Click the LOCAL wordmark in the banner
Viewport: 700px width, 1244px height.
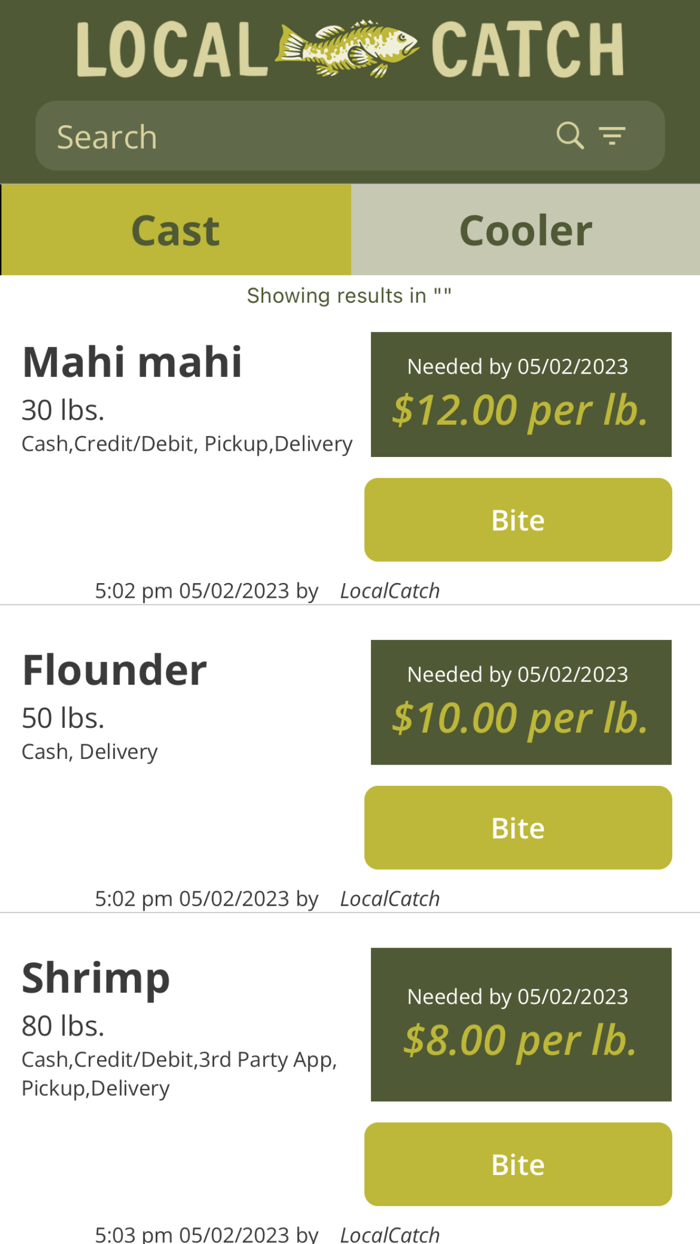coord(170,48)
